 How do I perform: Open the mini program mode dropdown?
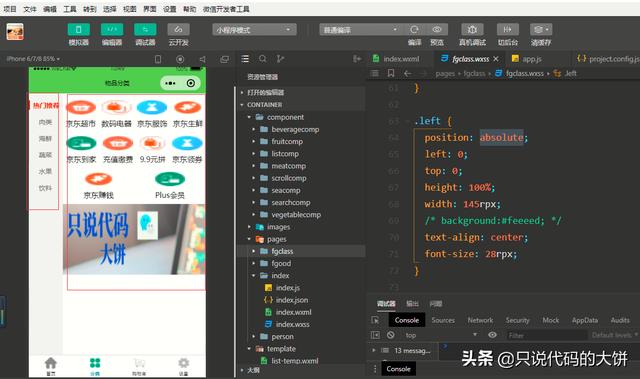pos(254,30)
